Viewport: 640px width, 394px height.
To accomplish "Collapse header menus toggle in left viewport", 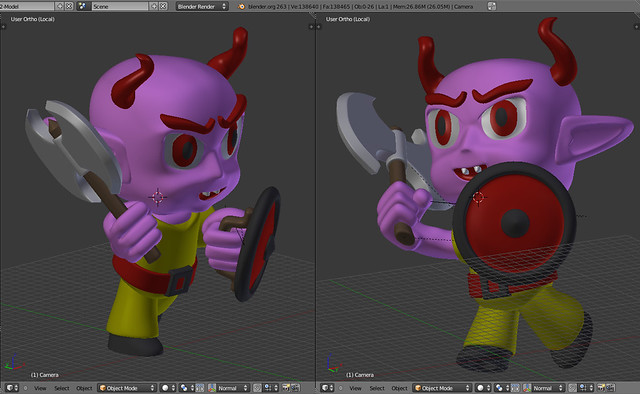I will pos(25,388).
